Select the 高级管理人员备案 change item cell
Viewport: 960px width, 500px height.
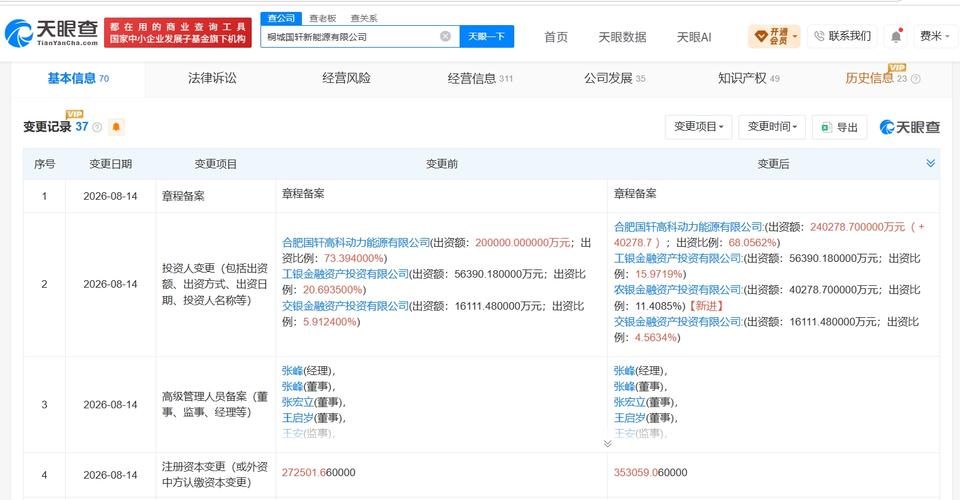215,405
